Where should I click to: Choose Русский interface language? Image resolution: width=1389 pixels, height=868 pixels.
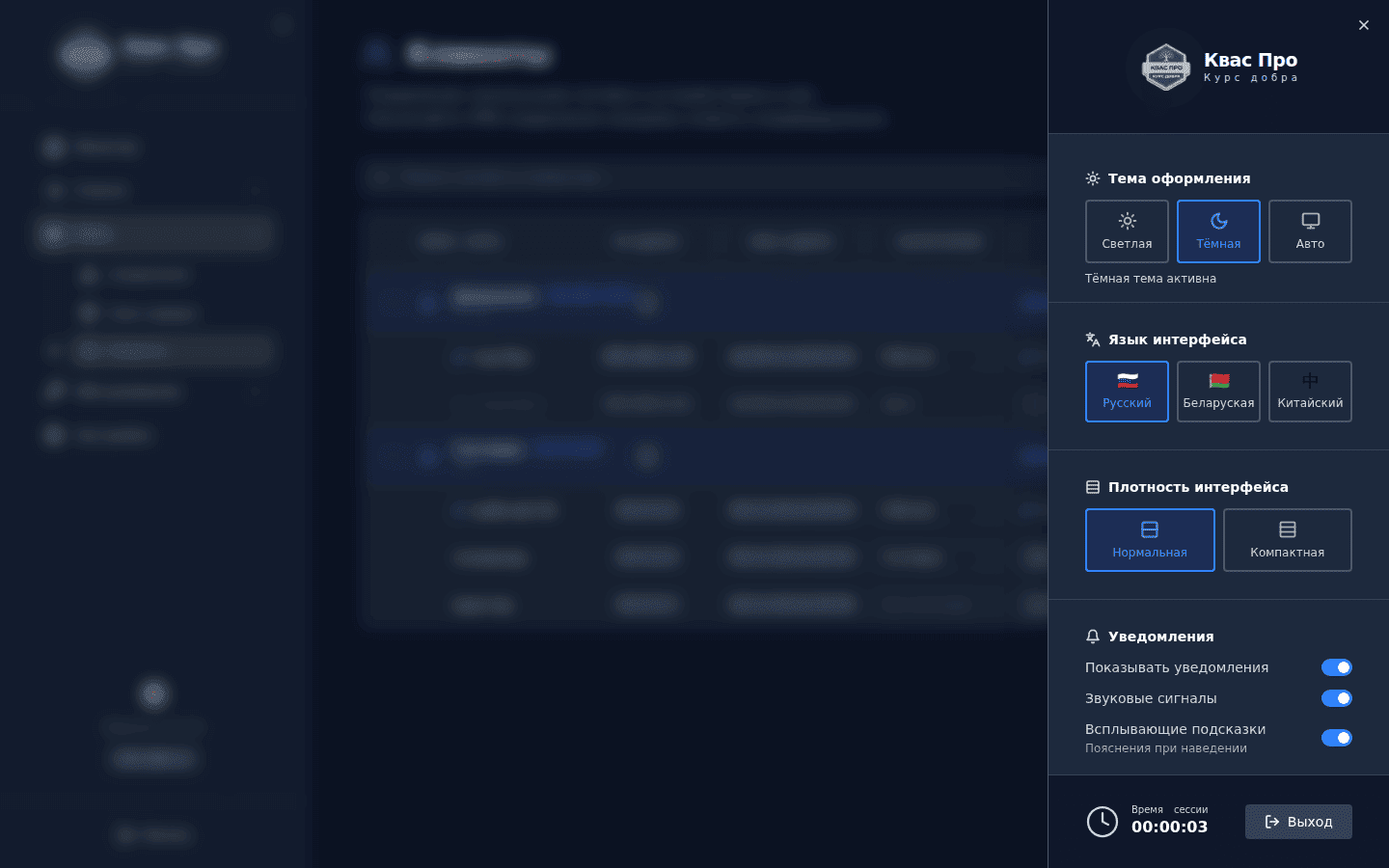1127,392
